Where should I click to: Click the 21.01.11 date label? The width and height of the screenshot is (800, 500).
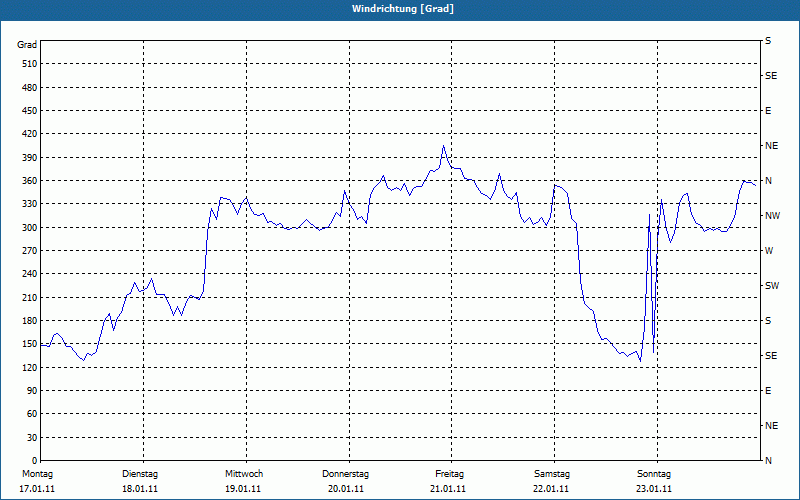tap(448, 489)
